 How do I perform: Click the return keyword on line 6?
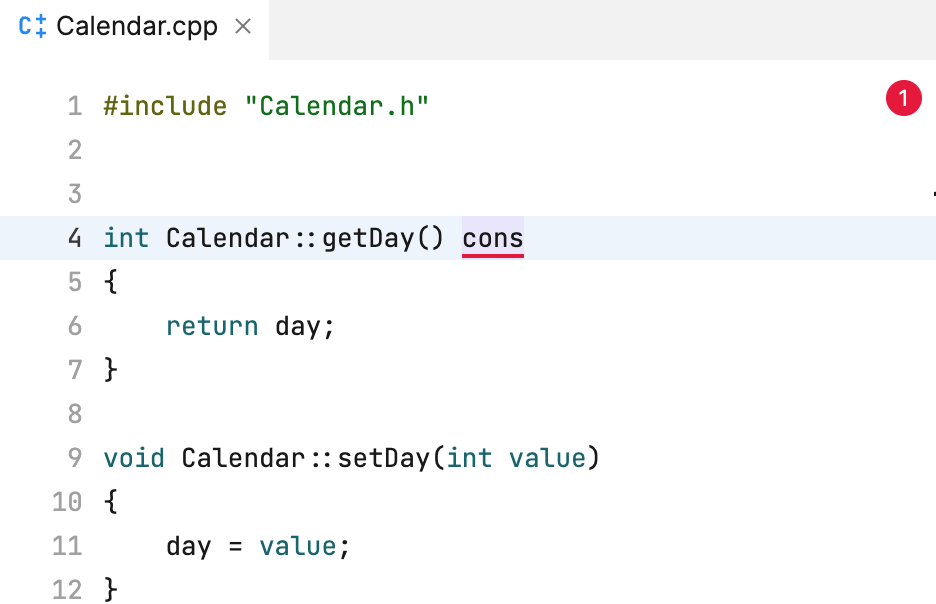pyautogui.click(x=212, y=326)
